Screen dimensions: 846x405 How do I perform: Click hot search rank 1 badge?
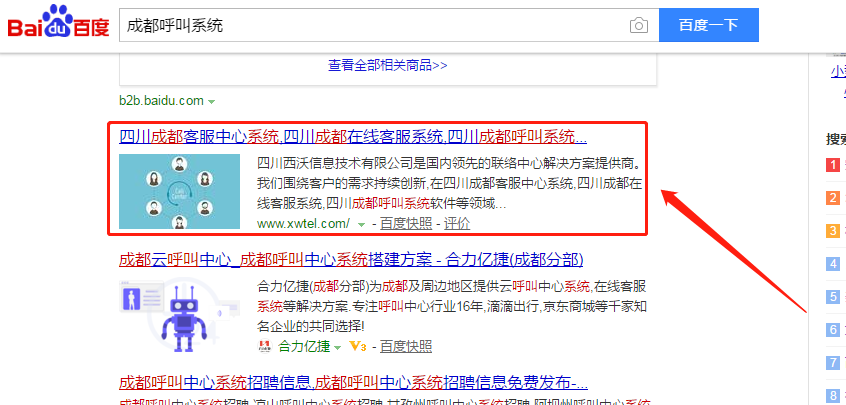[x=834, y=164]
